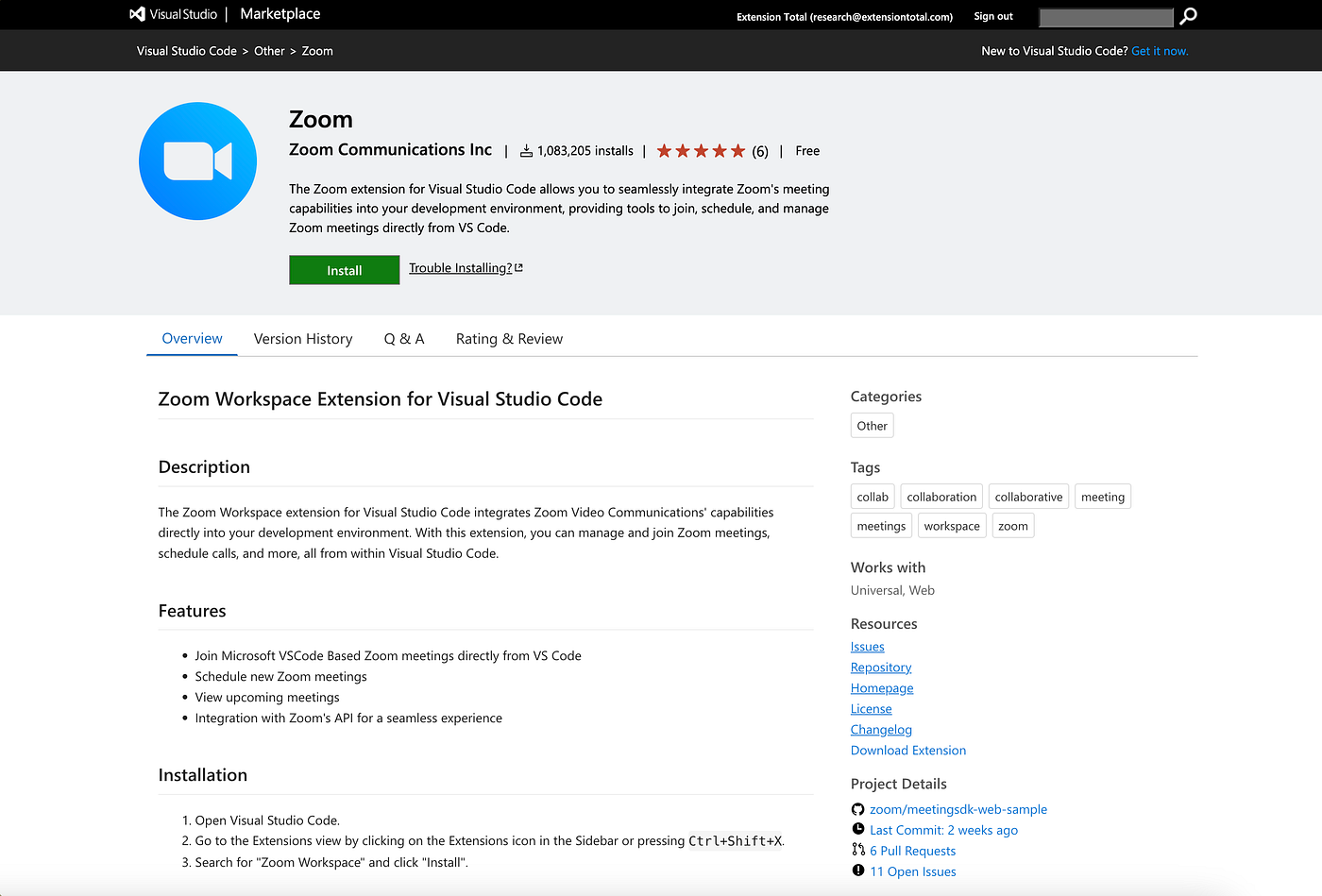This screenshot has width=1322, height=896.
Task: Click the Free price label
Action: click(807, 151)
